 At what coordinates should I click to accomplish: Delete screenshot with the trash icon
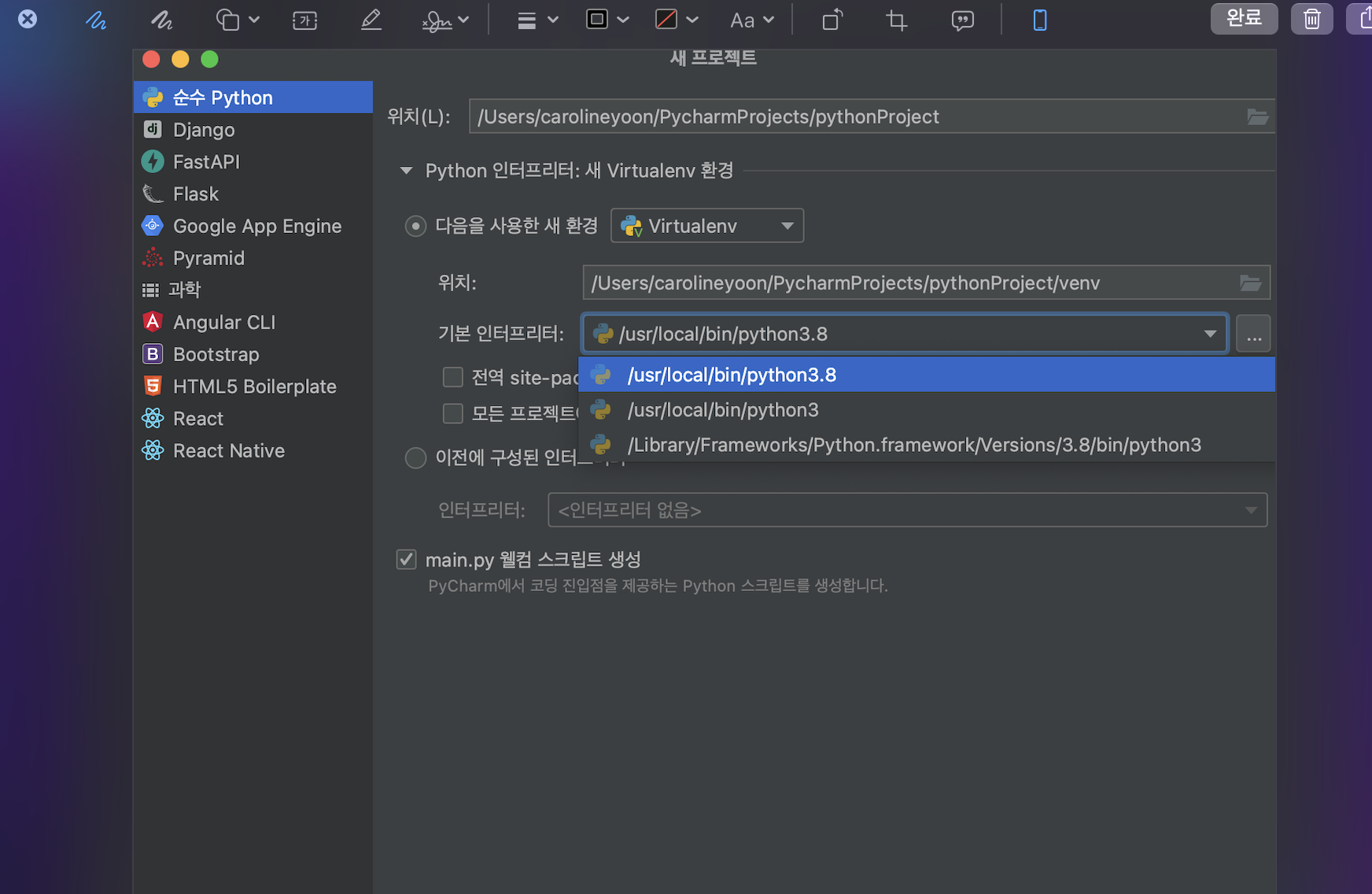[1312, 18]
